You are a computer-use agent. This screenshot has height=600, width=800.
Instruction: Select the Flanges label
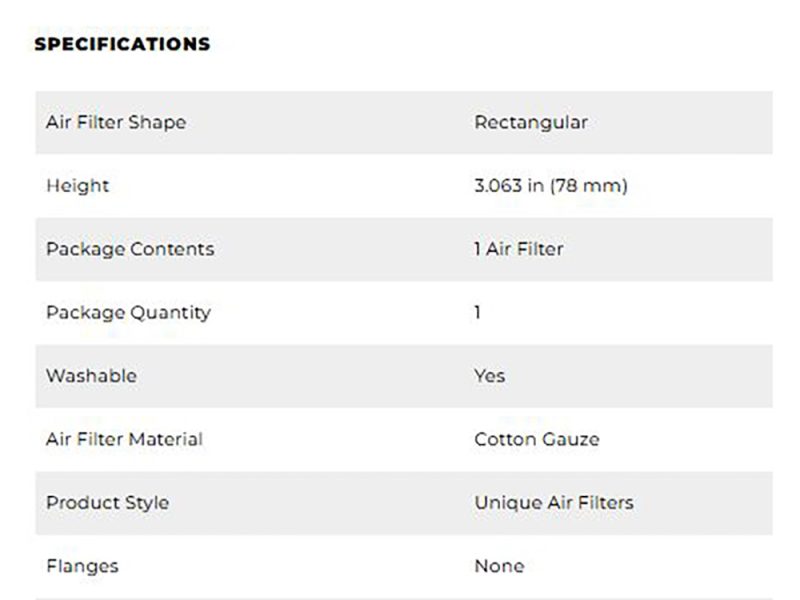point(82,566)
